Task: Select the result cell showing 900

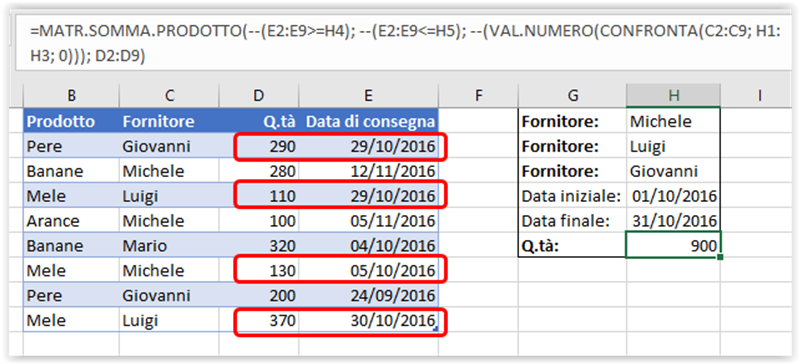Action: pos(673,246)
